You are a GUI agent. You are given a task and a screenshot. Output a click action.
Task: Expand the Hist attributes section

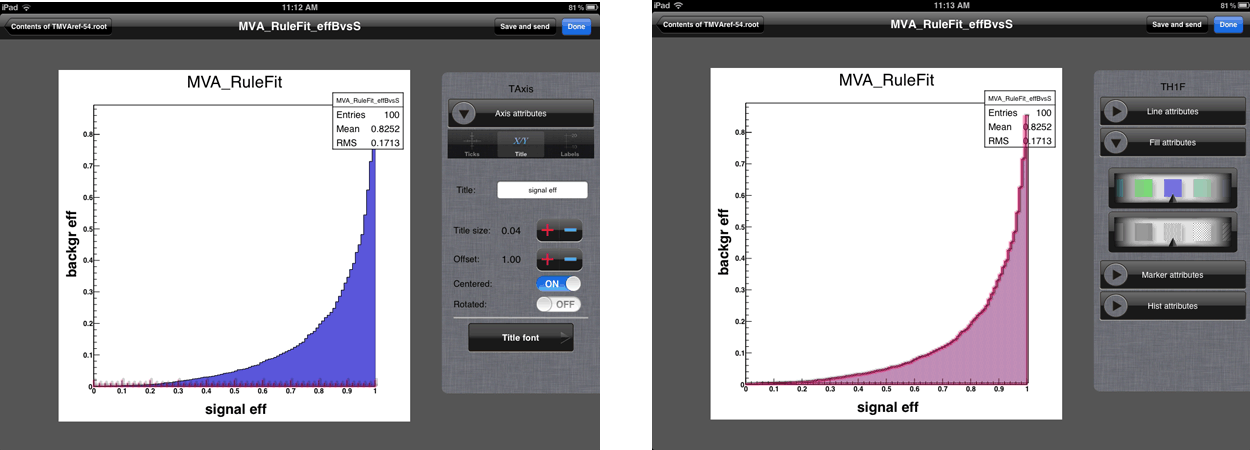1116,306
